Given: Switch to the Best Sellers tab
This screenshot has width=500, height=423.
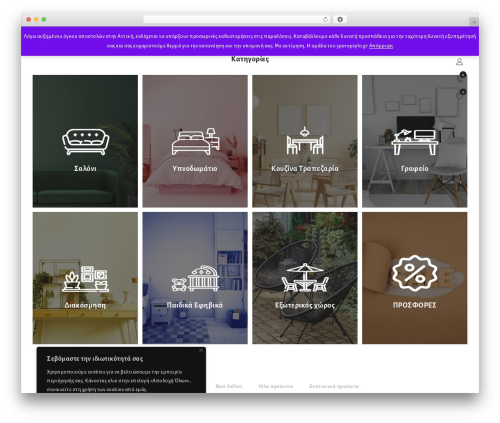Looking at the screenshot, I should pos(229,386).
